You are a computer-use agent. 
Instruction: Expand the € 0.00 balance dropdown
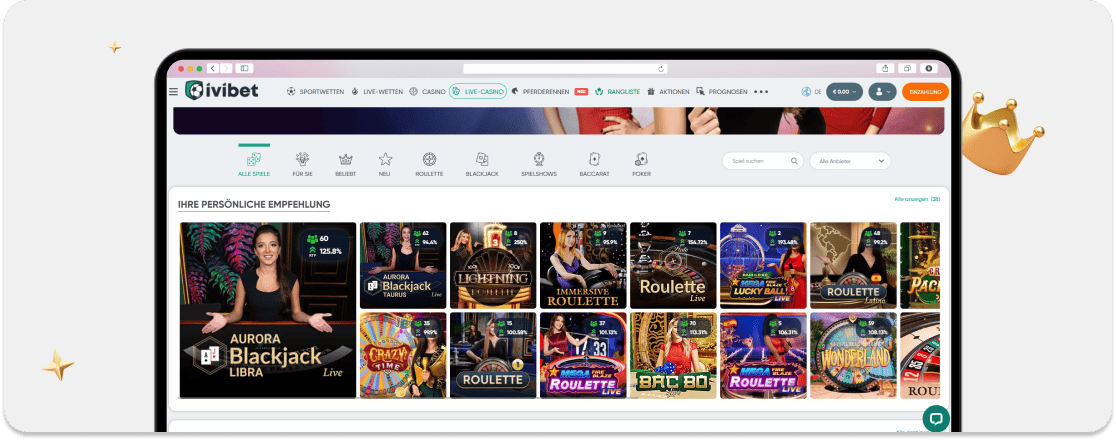(x=844, y=92)
